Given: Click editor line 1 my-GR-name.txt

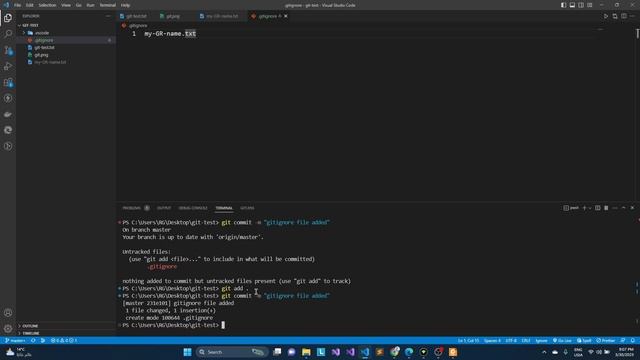Looking at the screenshot, I should pos(170,33).
